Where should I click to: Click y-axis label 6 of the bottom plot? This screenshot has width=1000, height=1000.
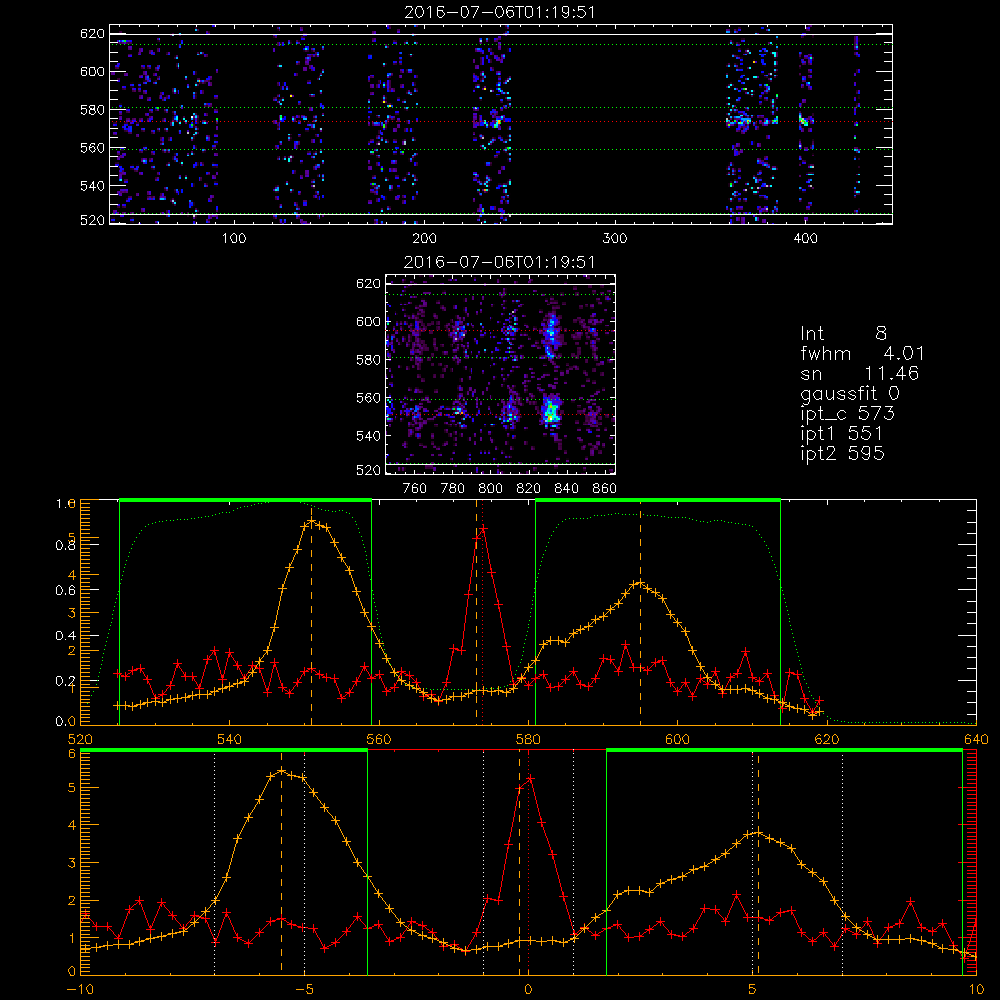click(x=71, y=753)
